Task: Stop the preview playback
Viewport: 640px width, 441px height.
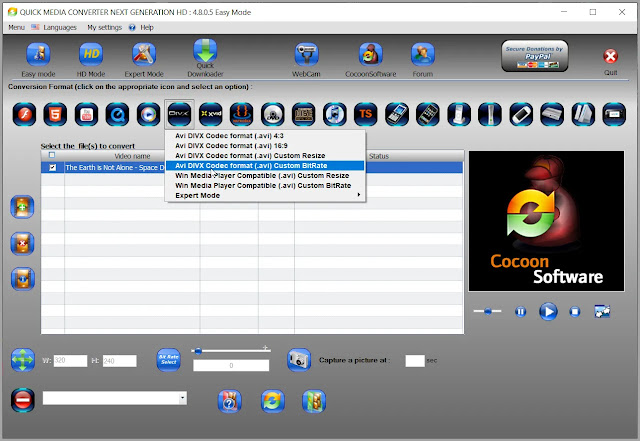Action: (x=575, y=312)
